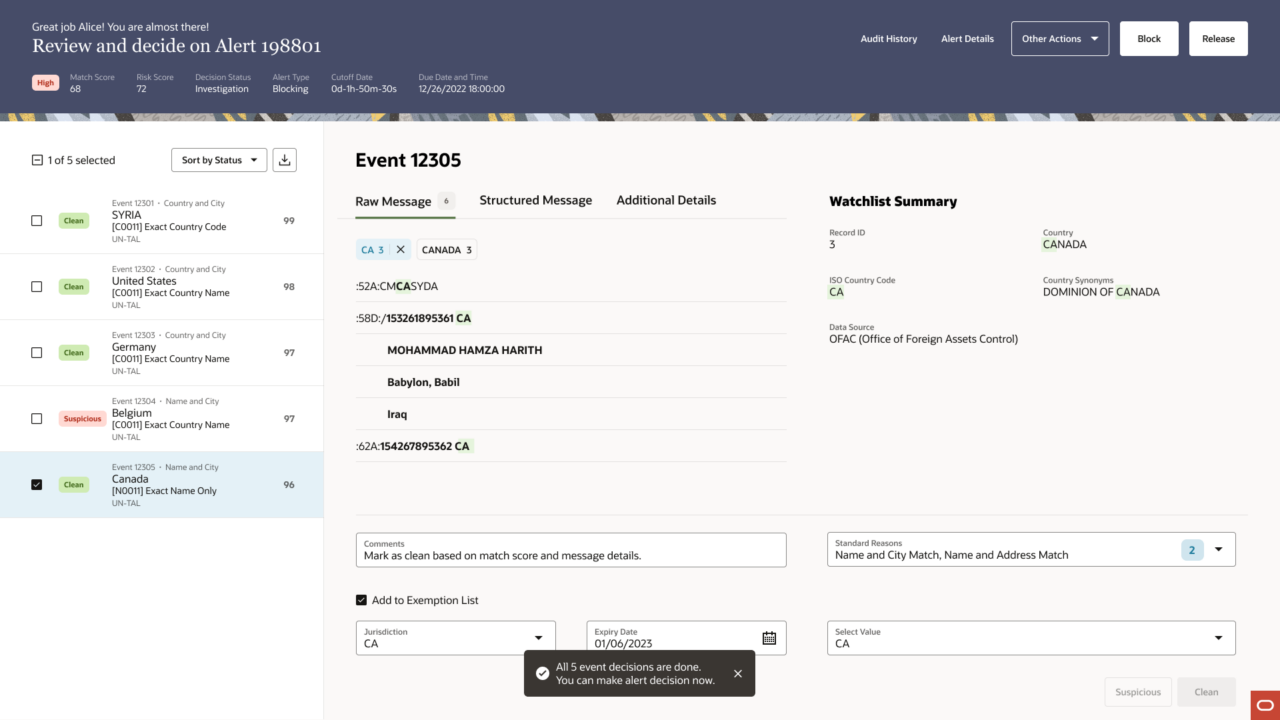Click into the Comments field
The width and height of the screenshot is (1280, 720).
coord(571,550)
